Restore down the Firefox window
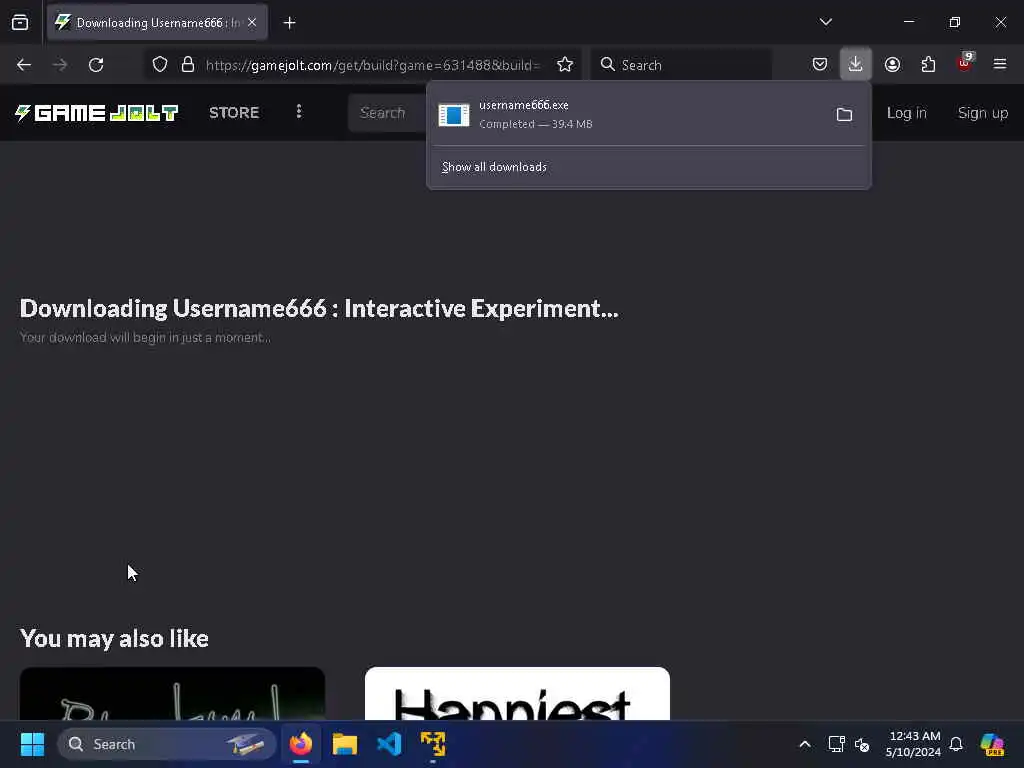 [x=955, y=22]
